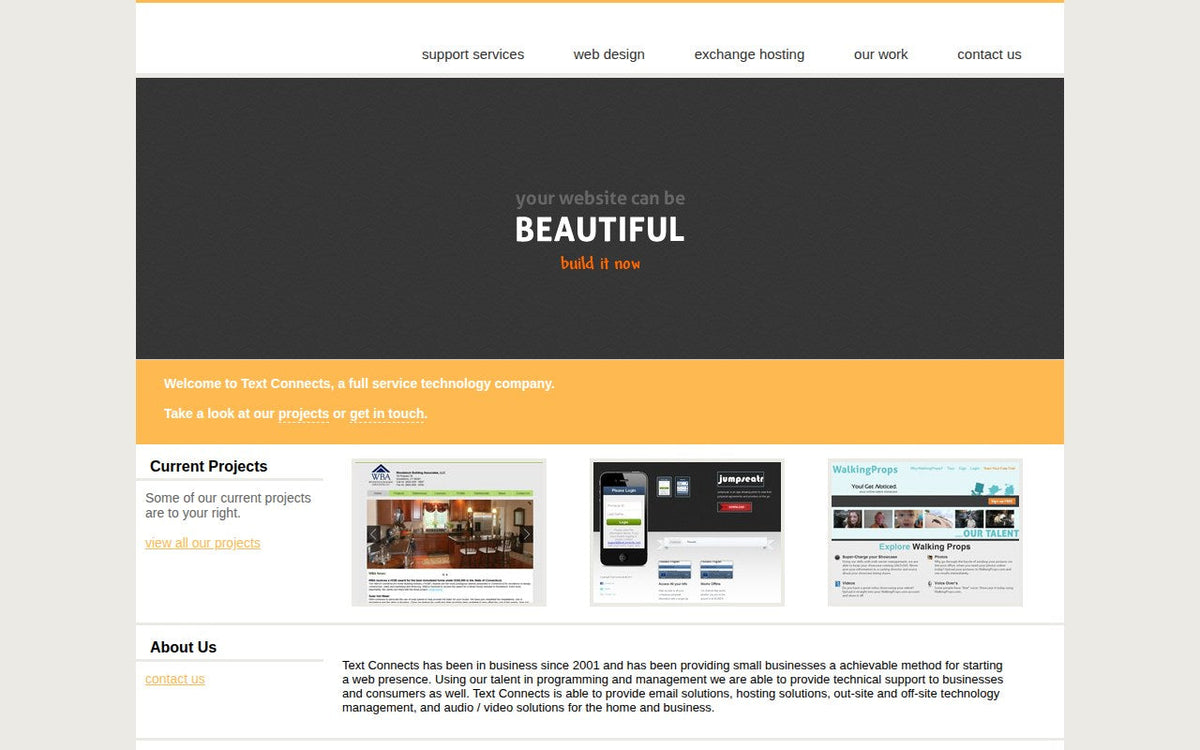Open the jumpseats mobile app project thumbnail
1200x750 pixels.
(x=687, y=532)
